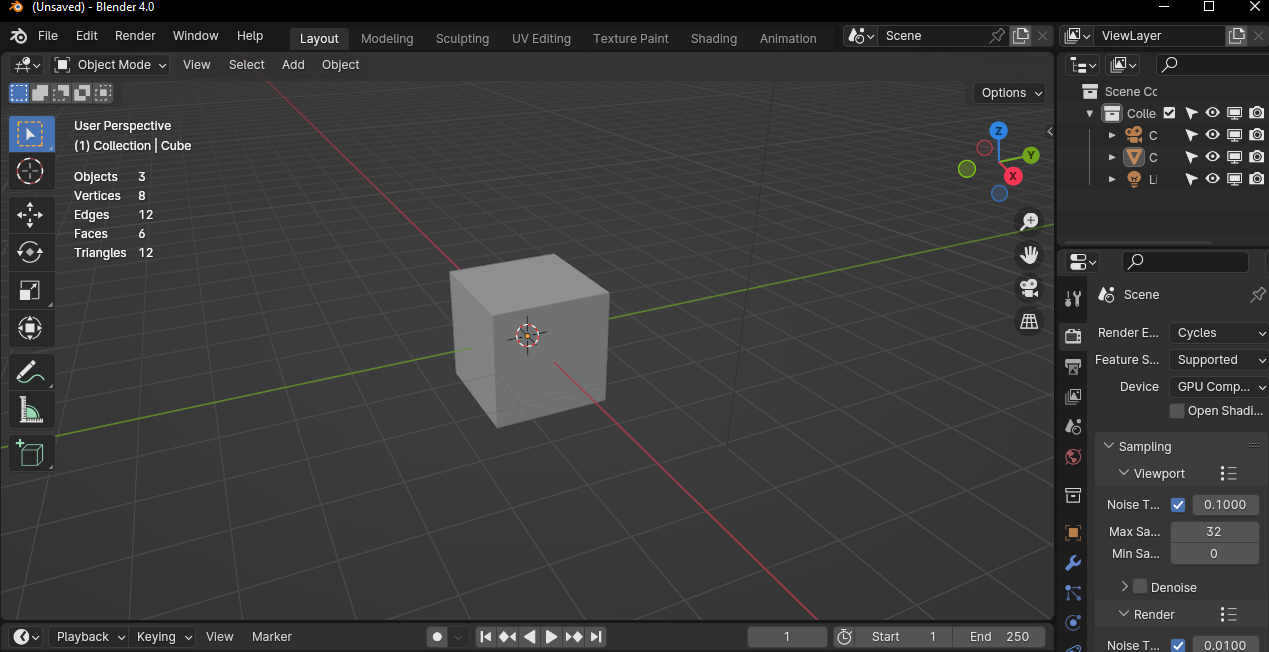Enable Open Shading Language checkbox
1269x652 pixels.
(1177, 411)
